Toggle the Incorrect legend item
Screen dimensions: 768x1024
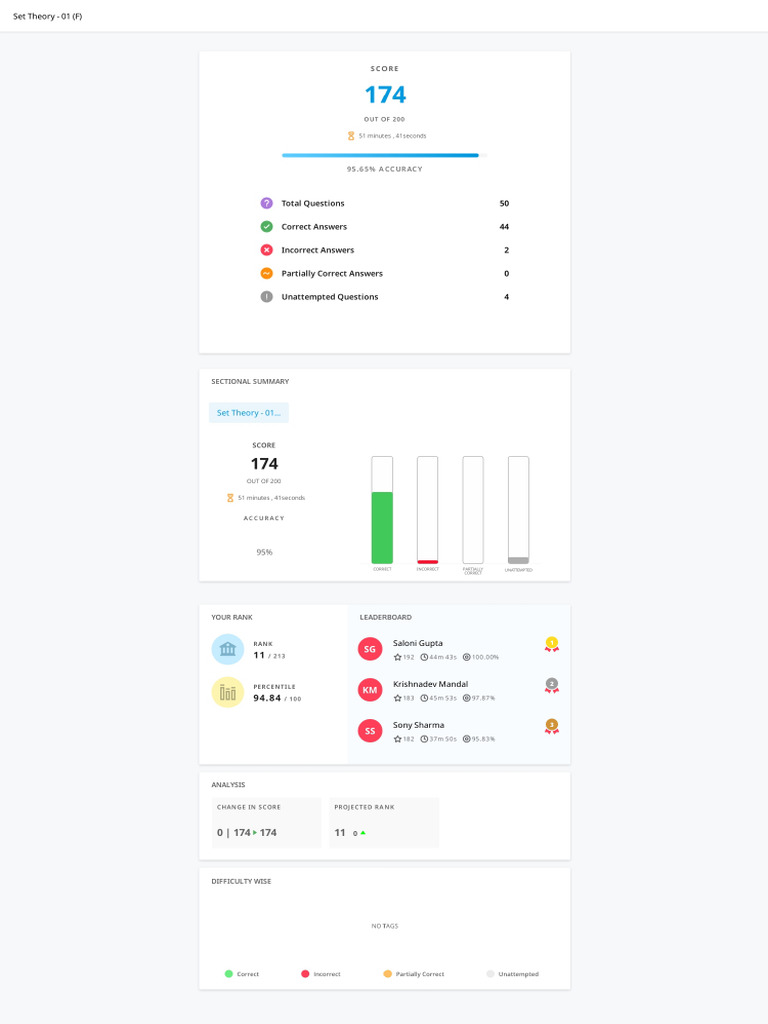coord(321,974)
